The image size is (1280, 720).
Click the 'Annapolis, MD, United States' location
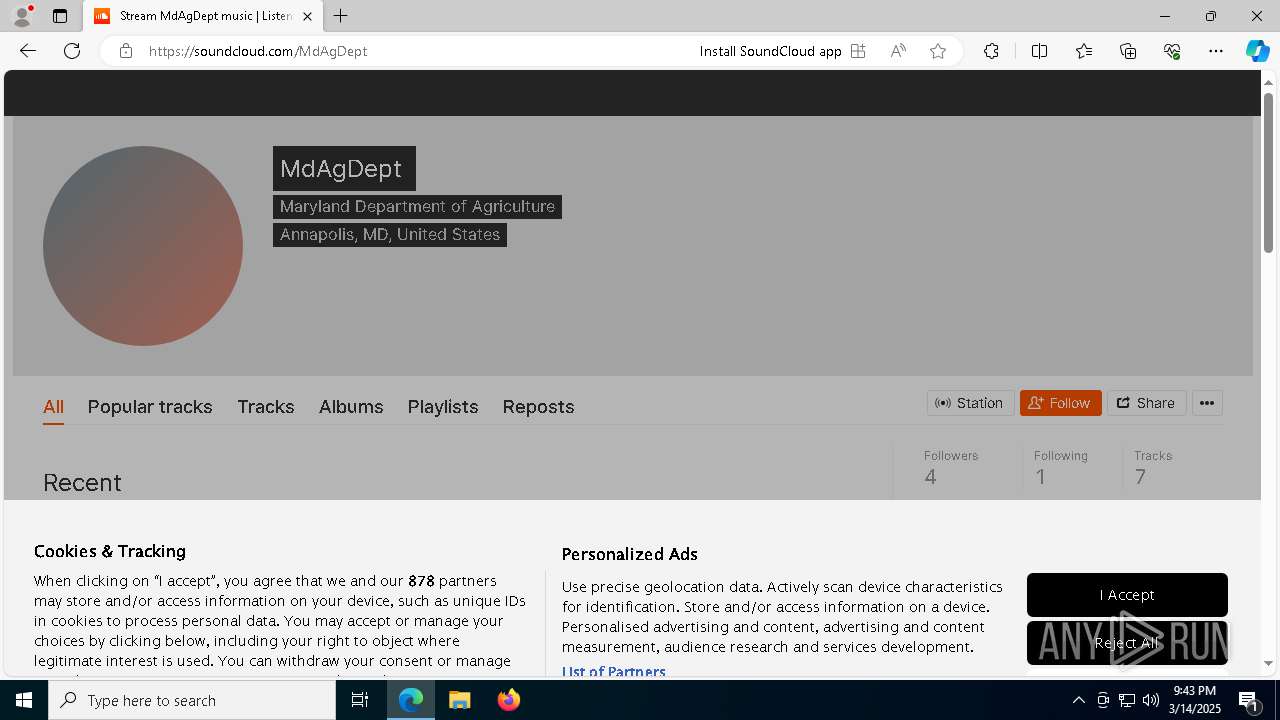tap(390, 234)
